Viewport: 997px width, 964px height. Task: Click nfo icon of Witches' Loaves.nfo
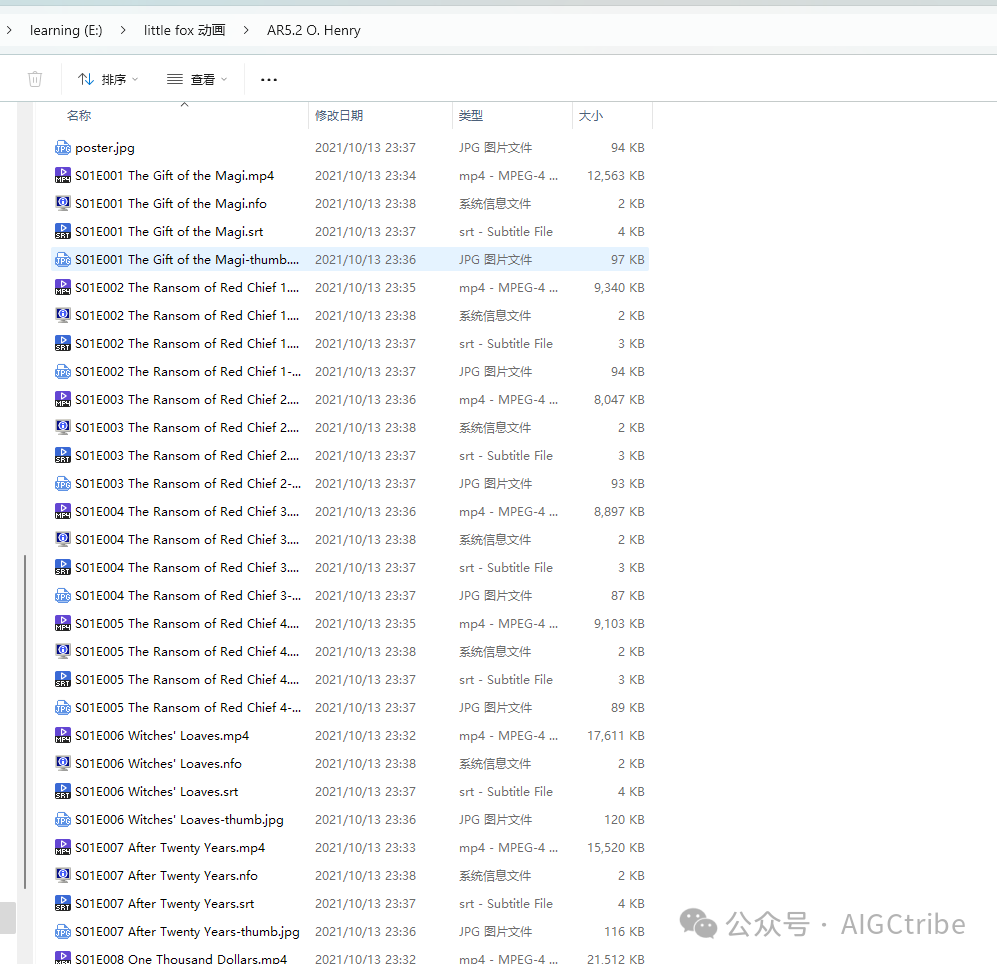pos(63,763)
